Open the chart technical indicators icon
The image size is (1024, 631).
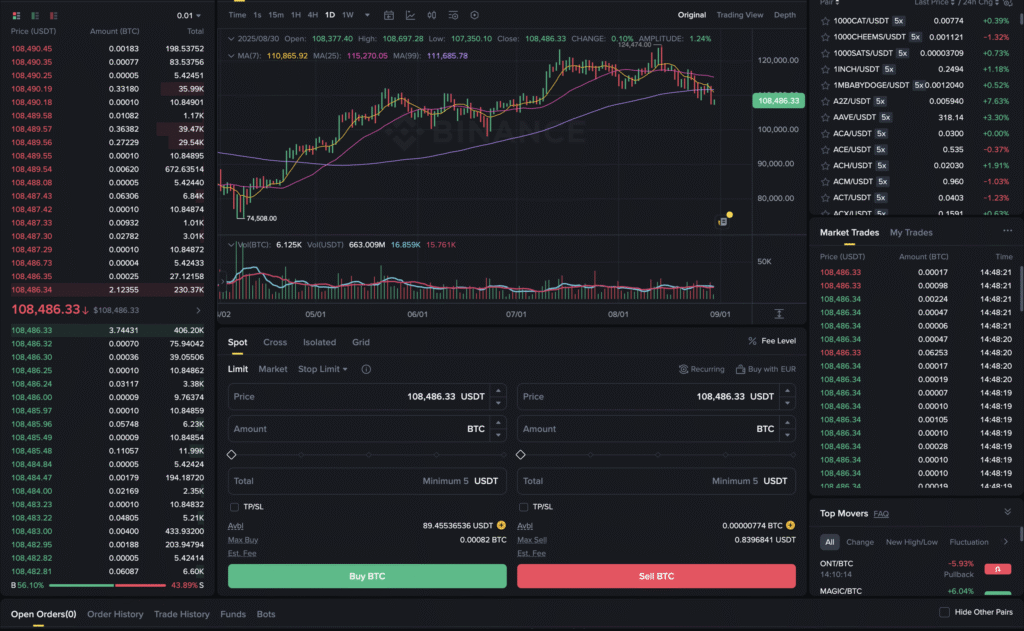pos(411,15)
